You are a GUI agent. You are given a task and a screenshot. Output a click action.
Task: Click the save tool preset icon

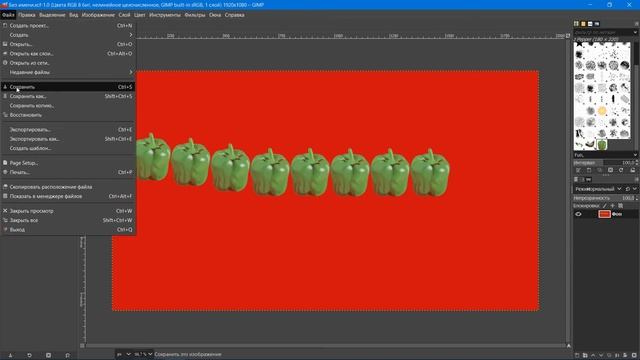click(11, 356)
